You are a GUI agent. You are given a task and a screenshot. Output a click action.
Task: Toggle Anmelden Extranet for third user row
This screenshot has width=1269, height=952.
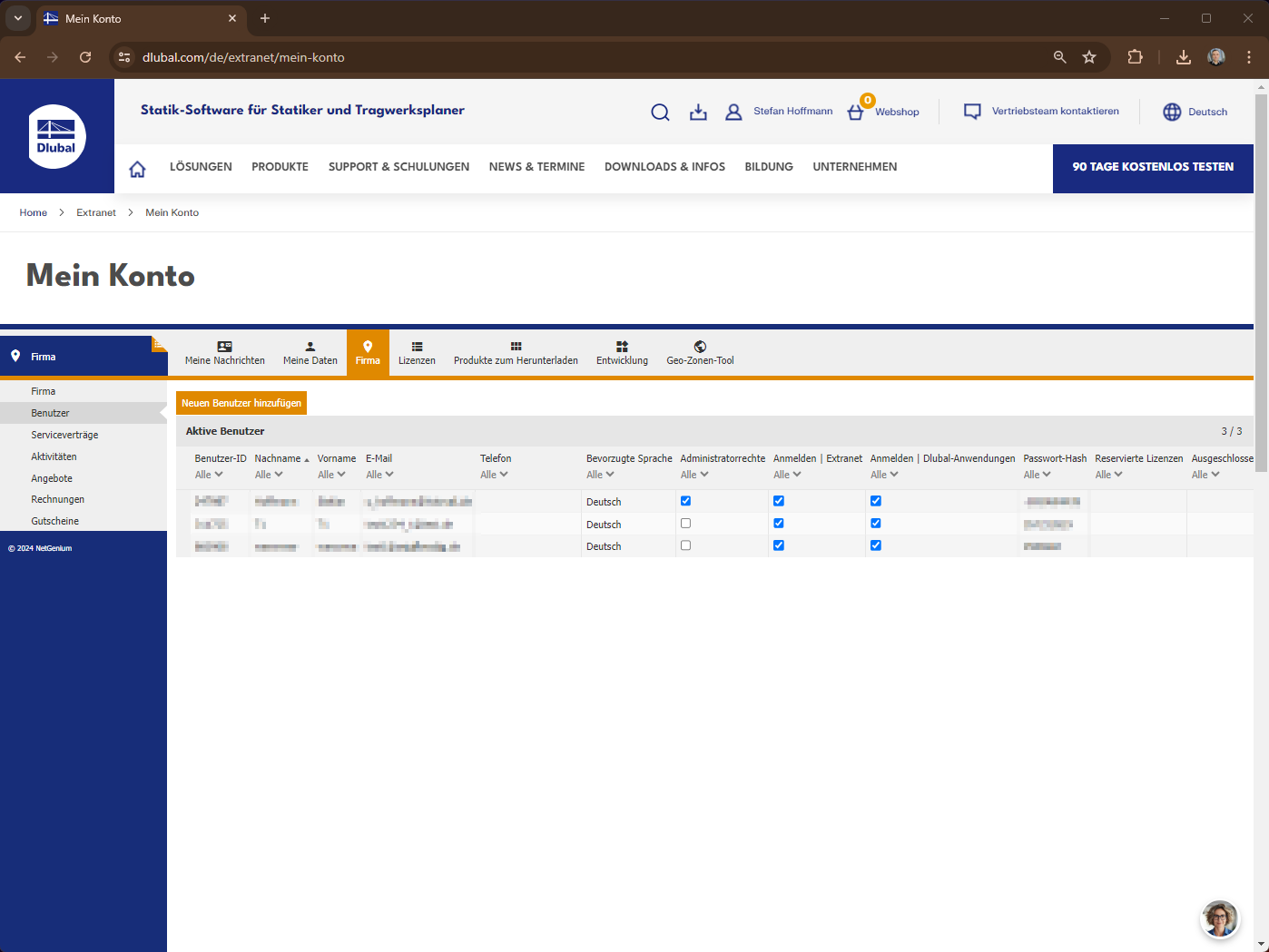tap(779, 545)
